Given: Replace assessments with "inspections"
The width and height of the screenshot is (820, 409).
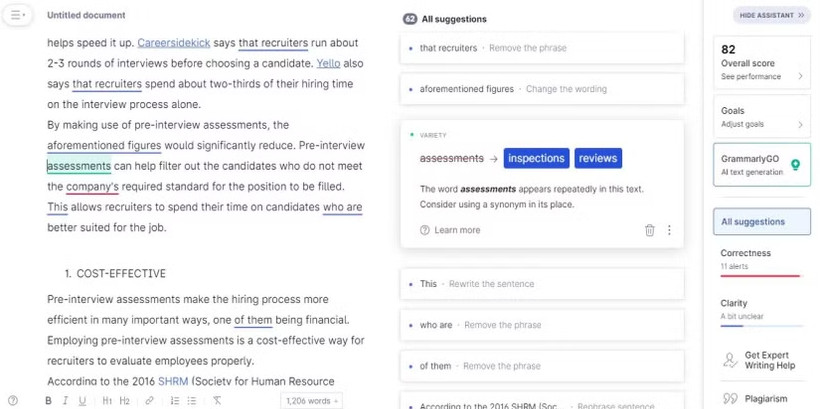Looking at the screenshot, I should pos(536,158).
